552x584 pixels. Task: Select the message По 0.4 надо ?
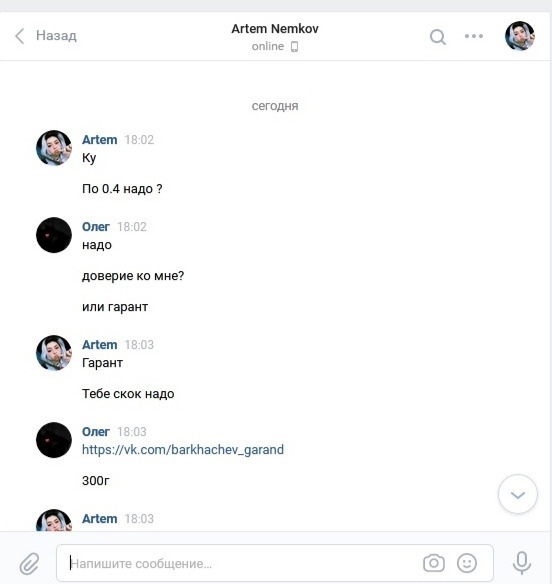click(122, 189)
